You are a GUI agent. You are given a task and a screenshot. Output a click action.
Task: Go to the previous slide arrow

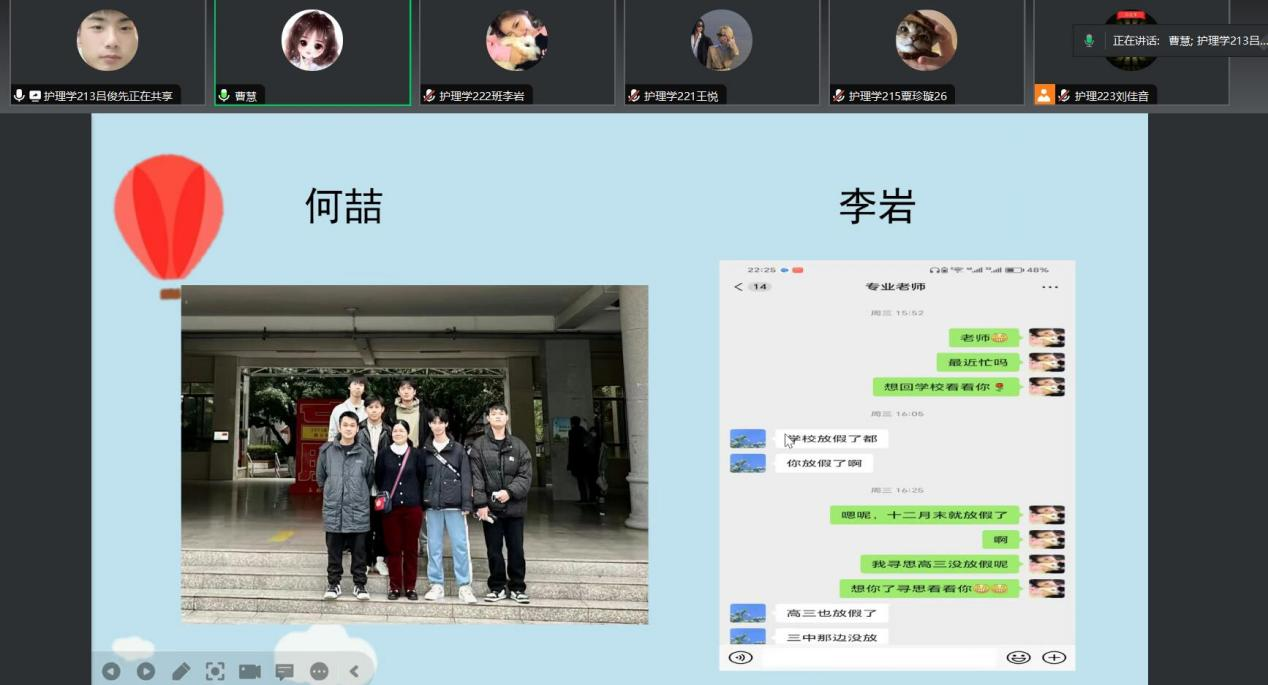(x=111, y=671)
